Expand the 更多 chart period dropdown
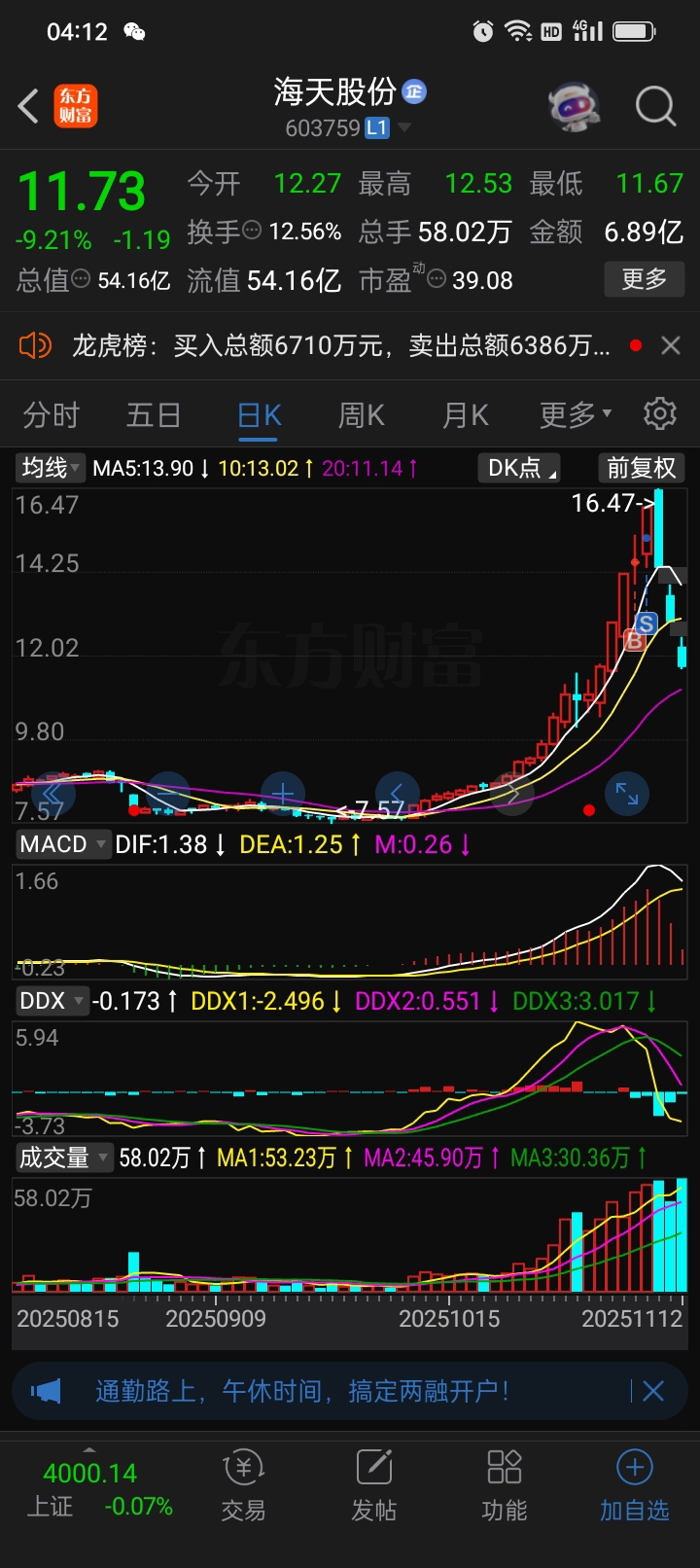Viewport: 700px width, 1568px height. click(x=576, y=415)
